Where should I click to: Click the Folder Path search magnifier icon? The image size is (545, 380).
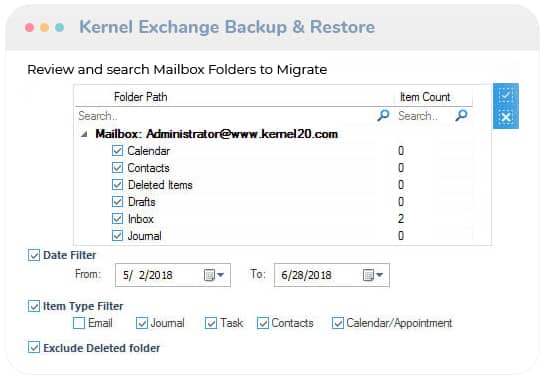pos(383,115)
